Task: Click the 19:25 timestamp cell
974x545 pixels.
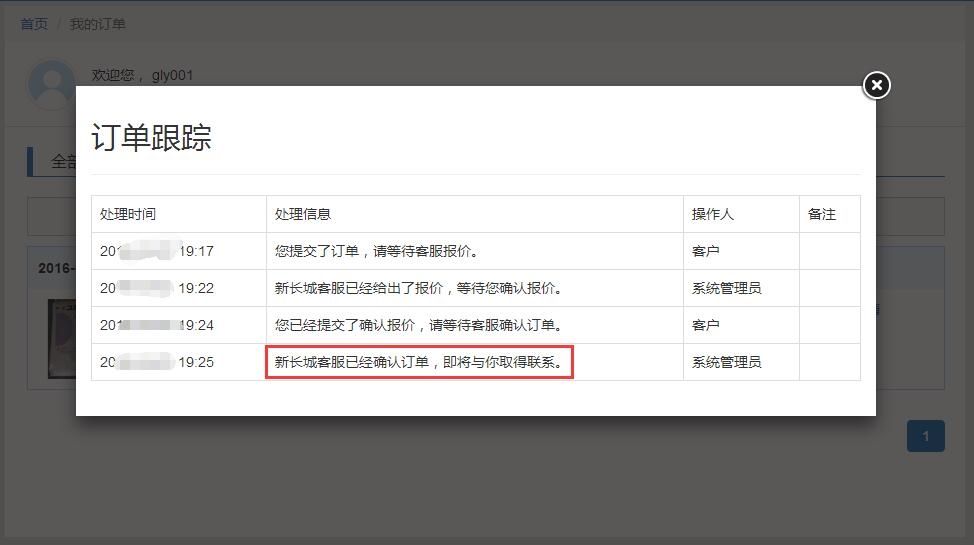Action: pos(157,362)
